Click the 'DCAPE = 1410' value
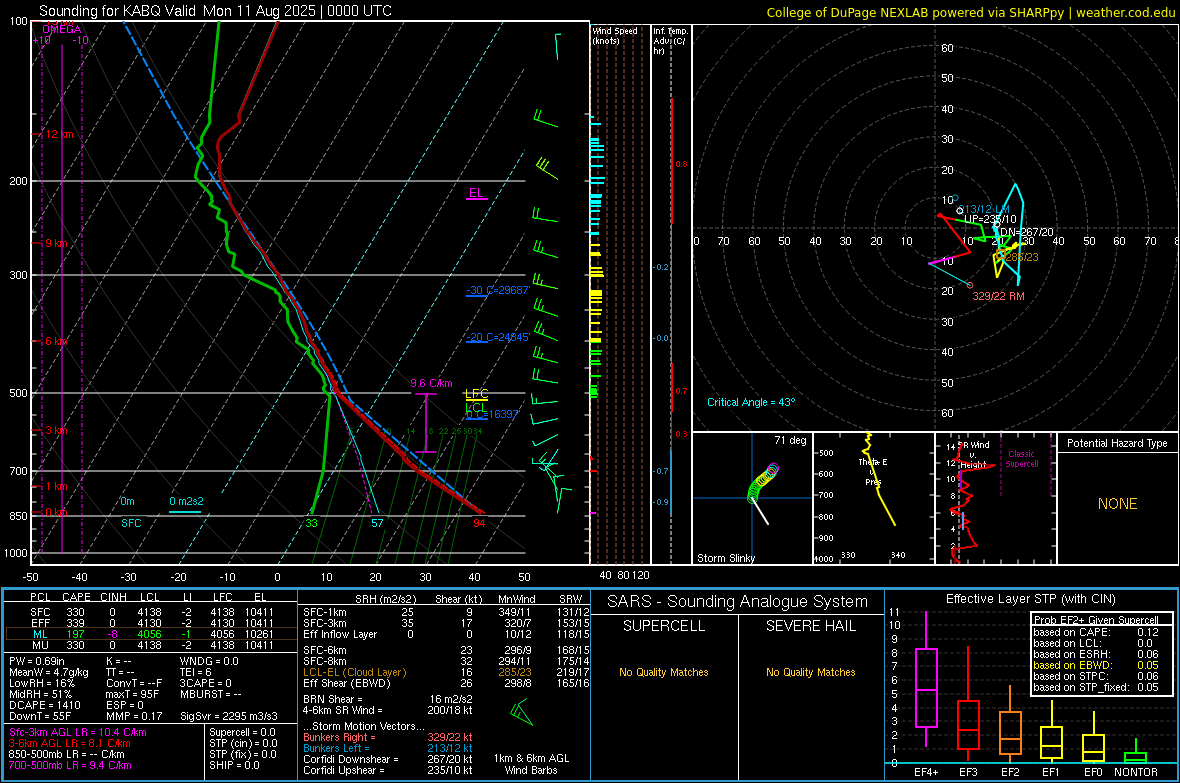Viewport: 1180px width, 783px height. click(44, 705)
